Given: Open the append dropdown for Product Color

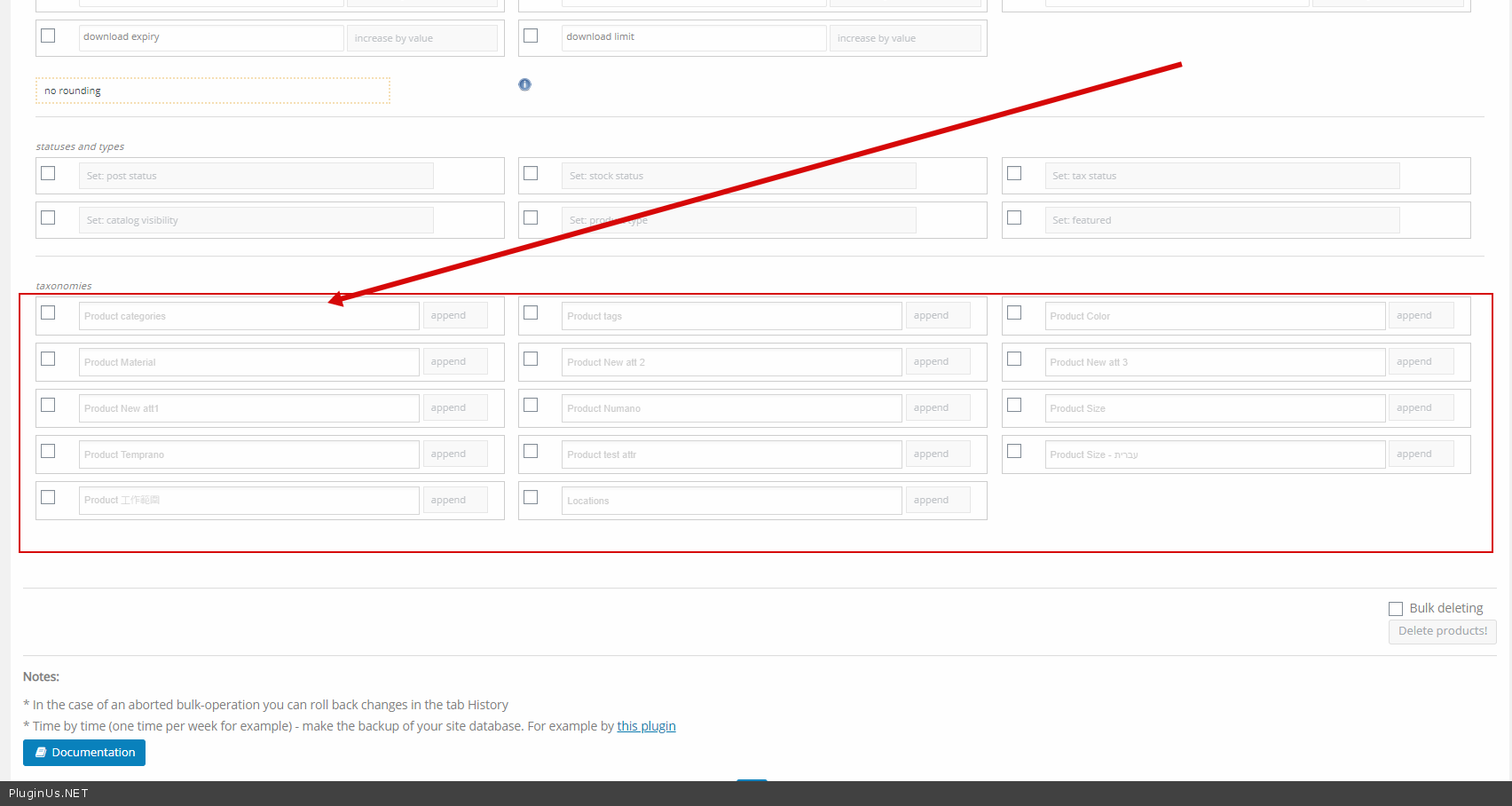Looking at the screenshot, I should 1421,315.
